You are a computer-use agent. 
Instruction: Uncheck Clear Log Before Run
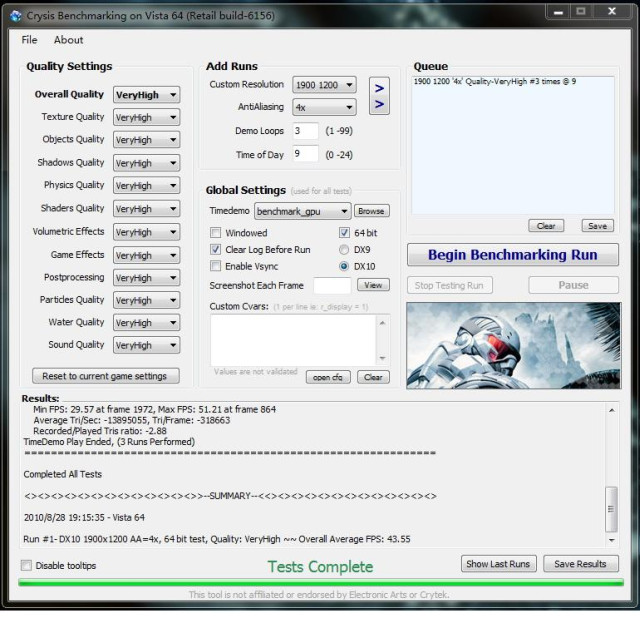tap(216, 249)
